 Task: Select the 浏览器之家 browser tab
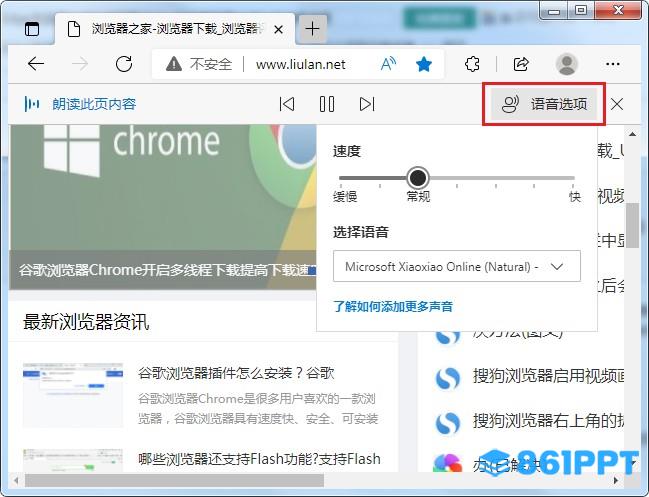tap(175, 29)
